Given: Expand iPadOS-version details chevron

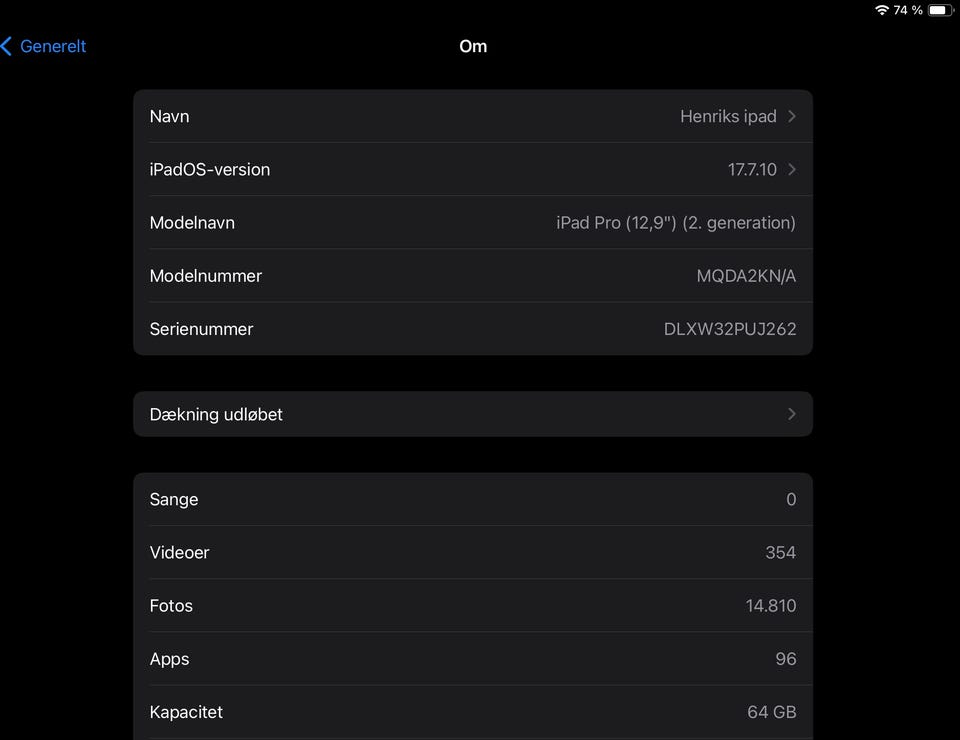Looking at the screenshot, I should pyautogui.click(x=792, y=169).
